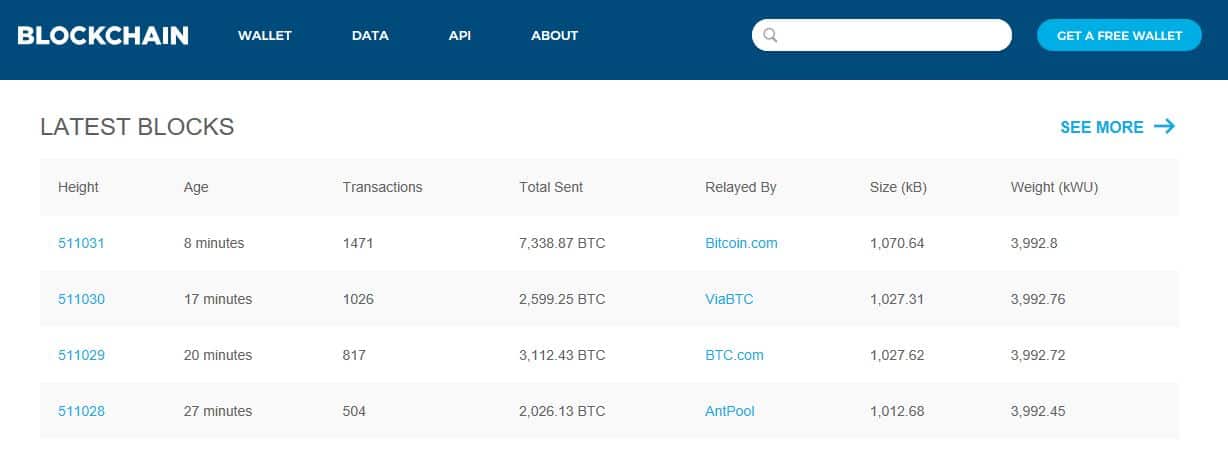Click GET A FREE WALLET button
This screenshot has width=1228, height=466.
pyautogui.click(x=1119, y=35)
